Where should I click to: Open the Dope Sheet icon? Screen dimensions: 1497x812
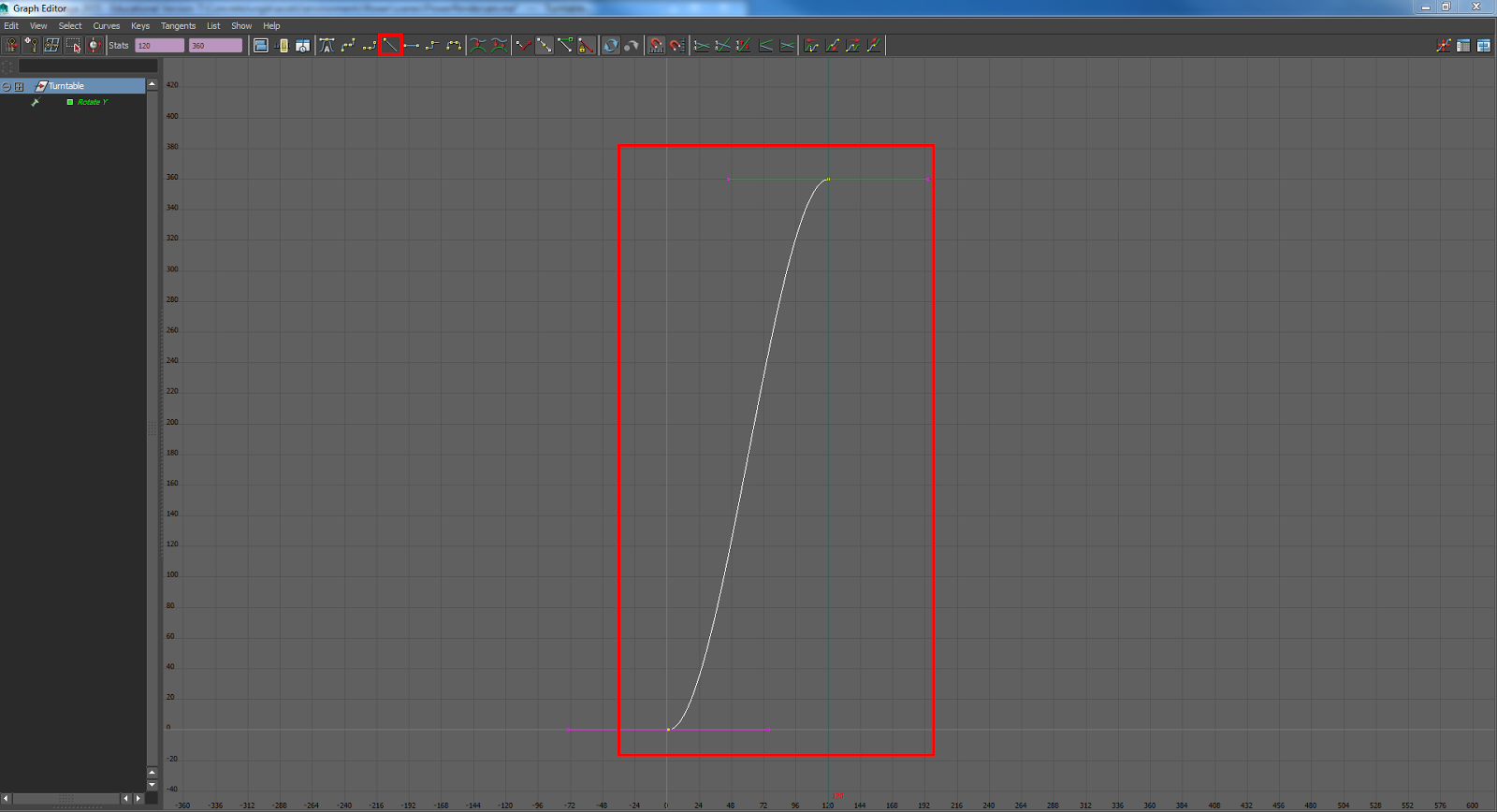click(x=1463, y=45)
